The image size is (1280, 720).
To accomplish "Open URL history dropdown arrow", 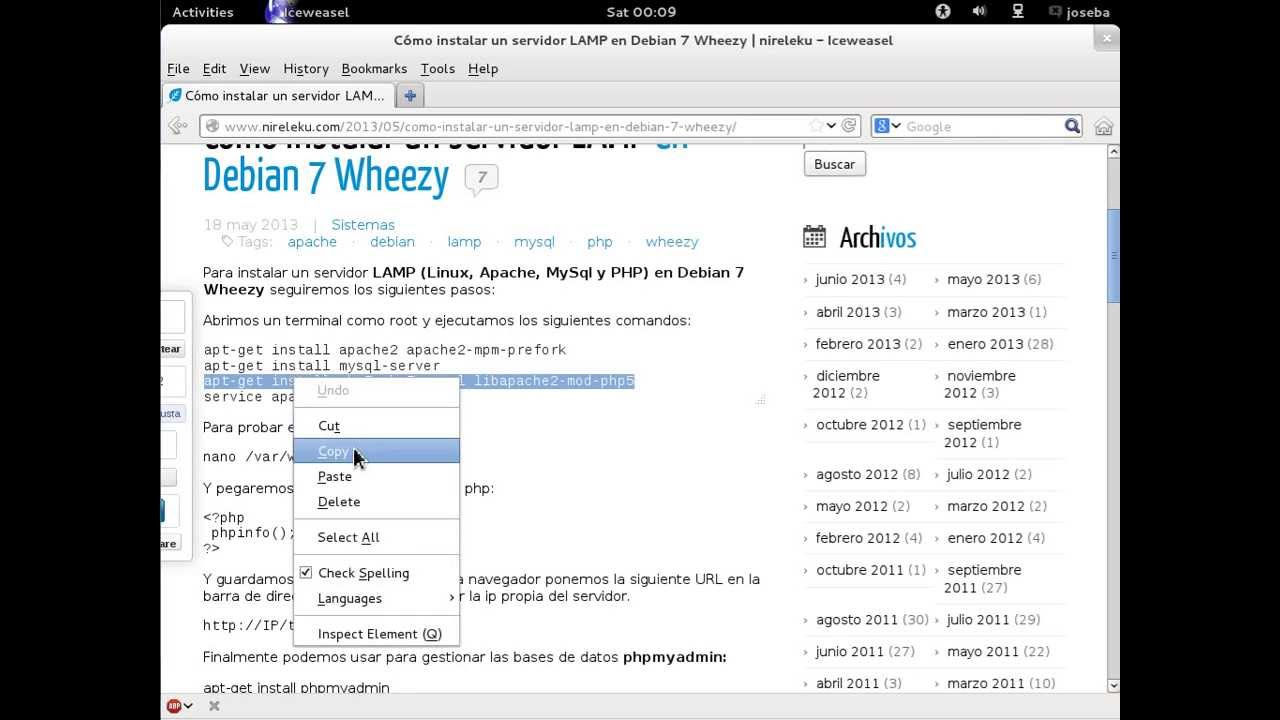I will click(x=831, y=126).
